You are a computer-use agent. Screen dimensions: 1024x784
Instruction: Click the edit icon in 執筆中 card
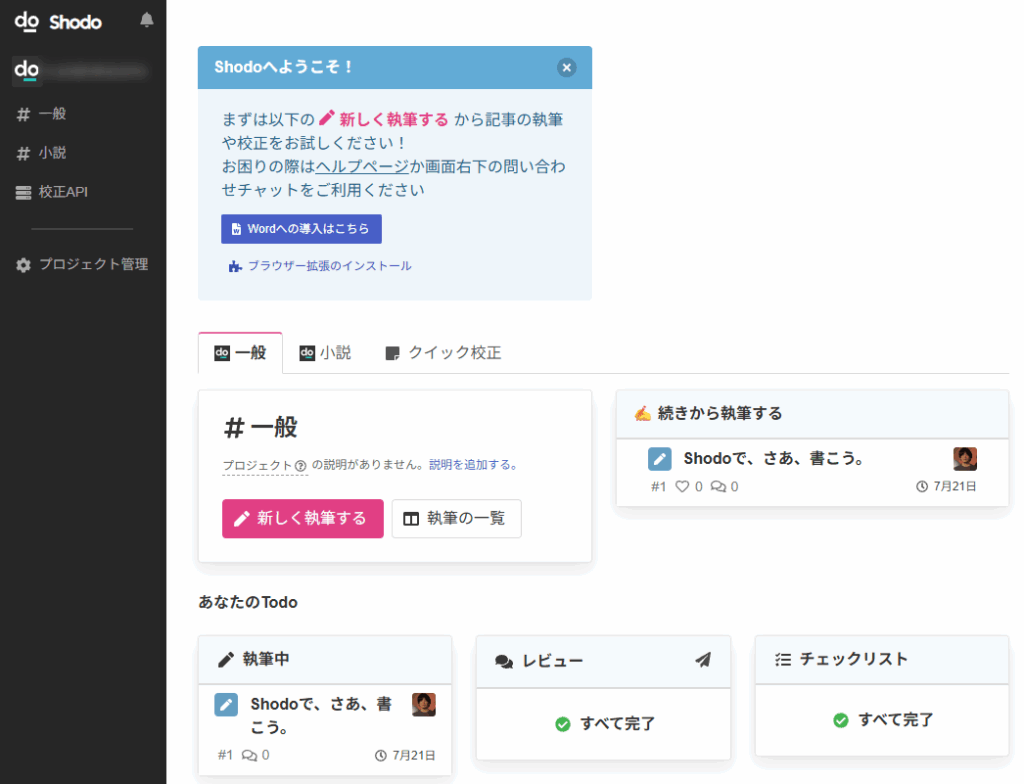[x=226, y=705]
